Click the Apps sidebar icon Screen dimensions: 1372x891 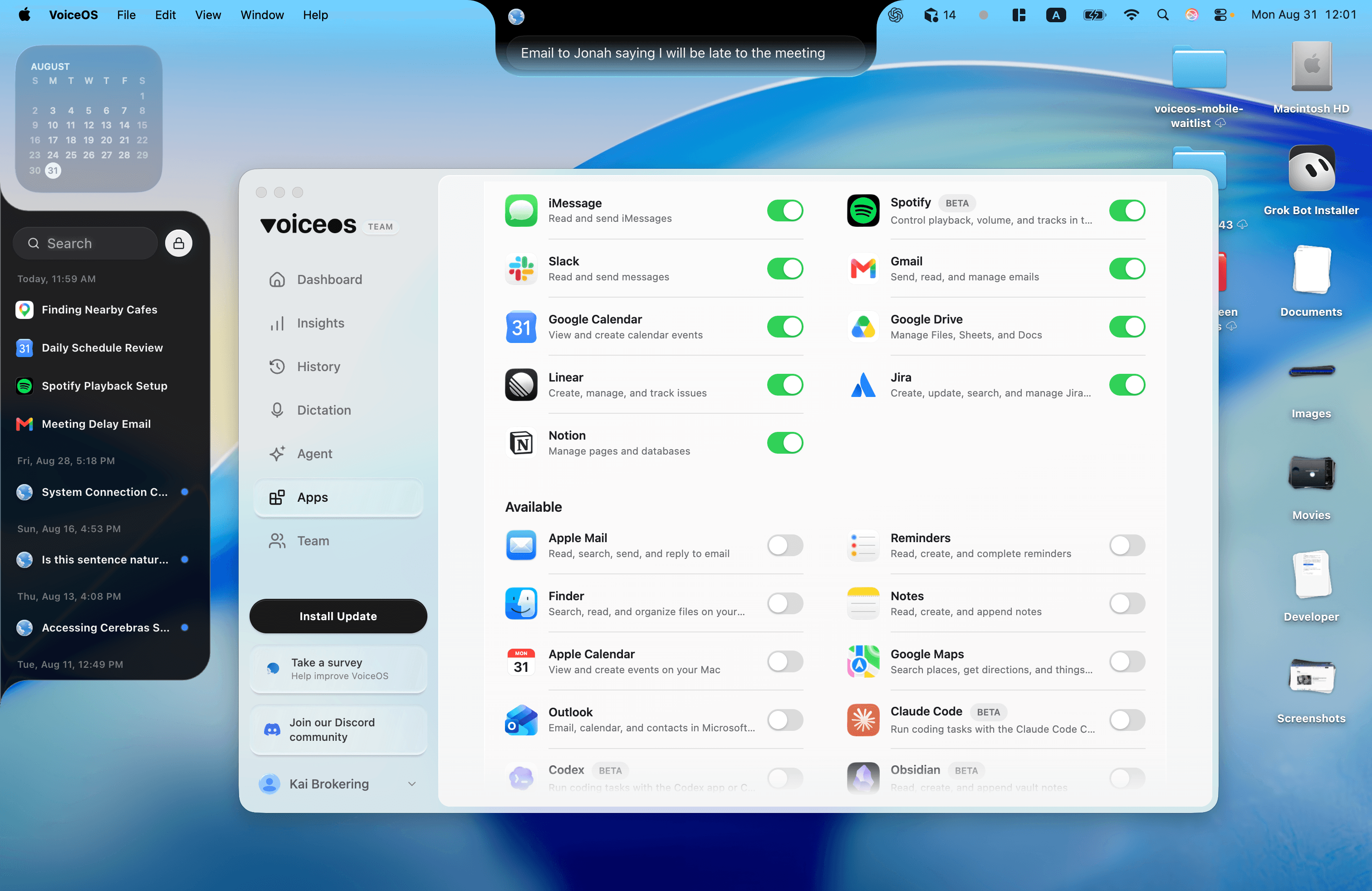(x=277, y=497)
